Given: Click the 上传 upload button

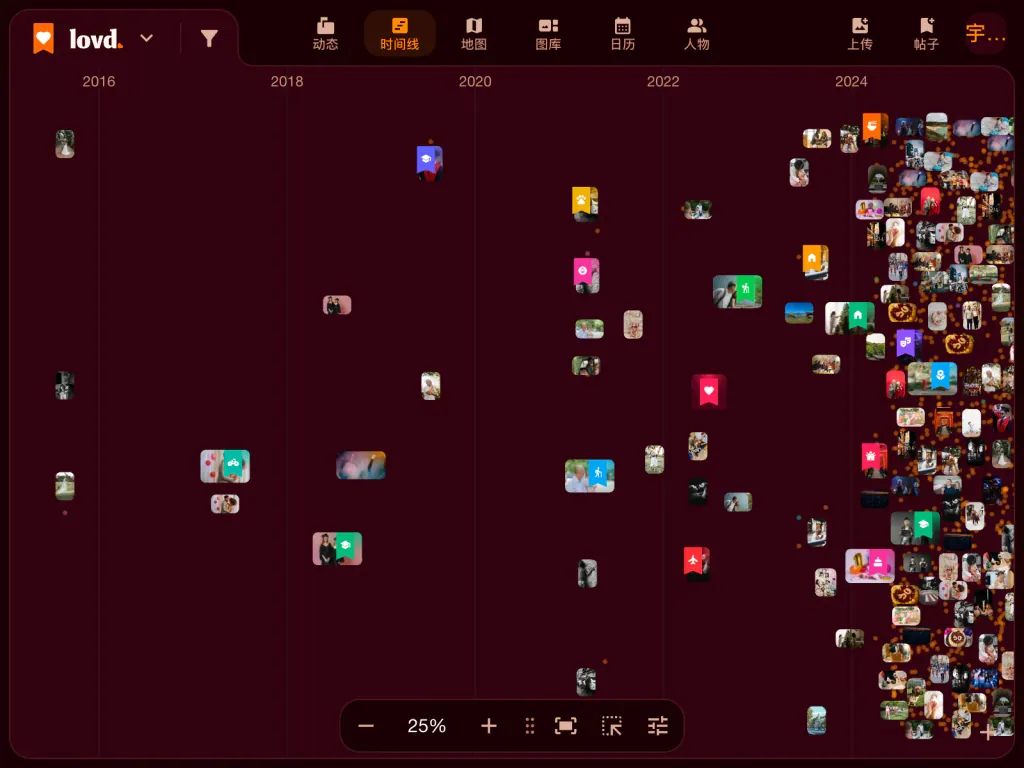Looking at the screenshot, I should pos(860,34).
